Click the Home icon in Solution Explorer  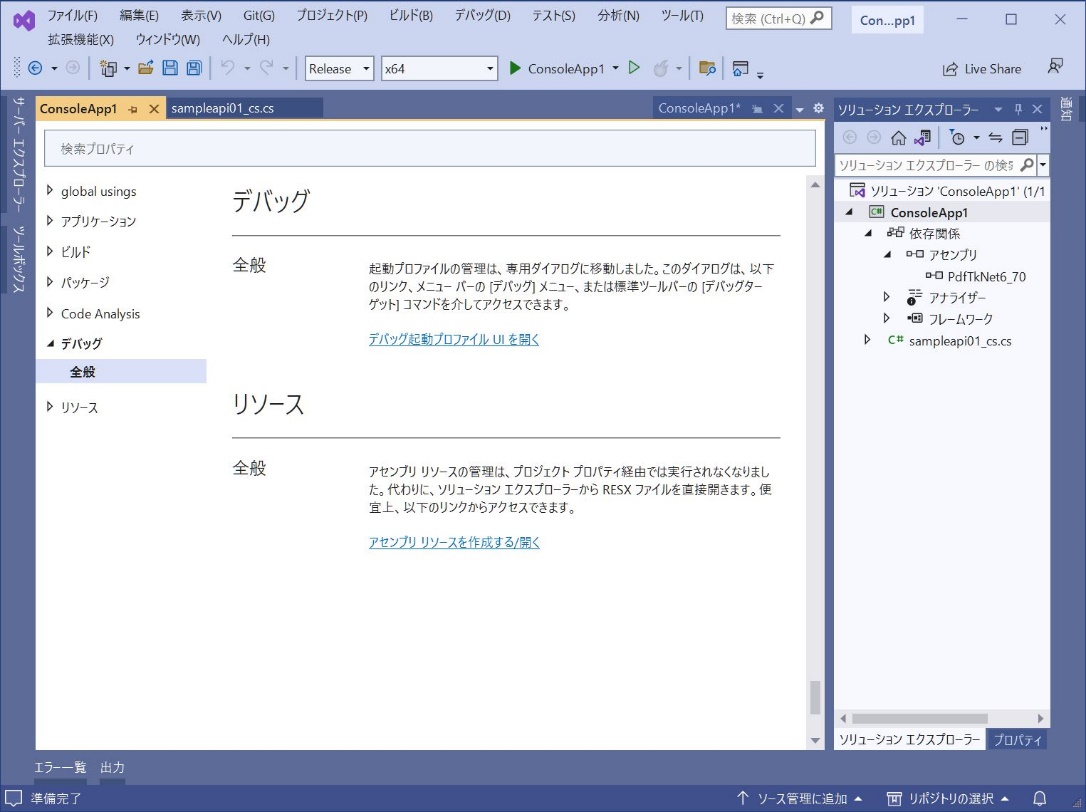[x=898, y=138]
